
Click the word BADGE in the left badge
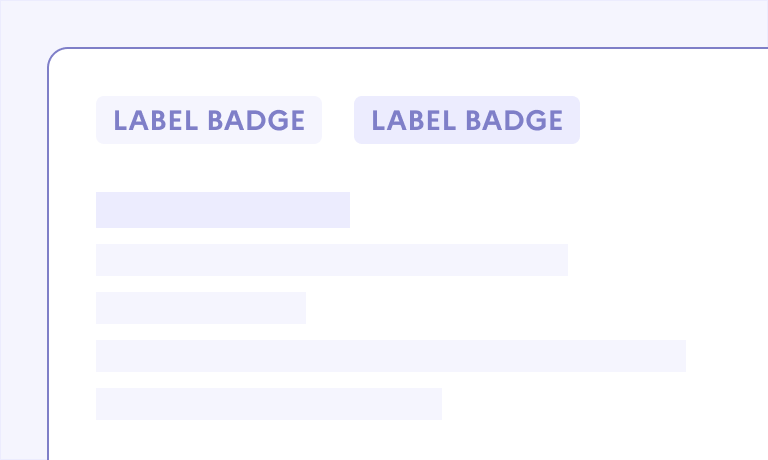pos(256,120)
